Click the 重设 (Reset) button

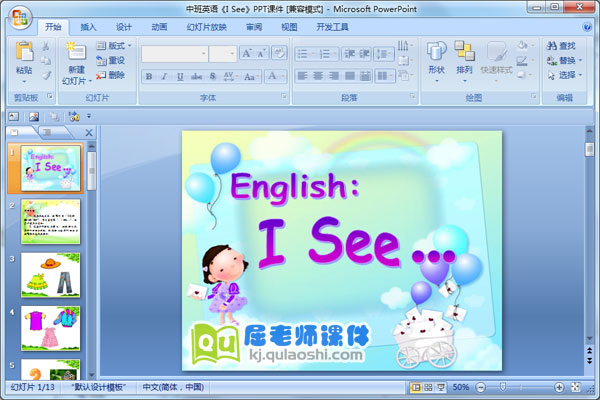pos(111,60)
